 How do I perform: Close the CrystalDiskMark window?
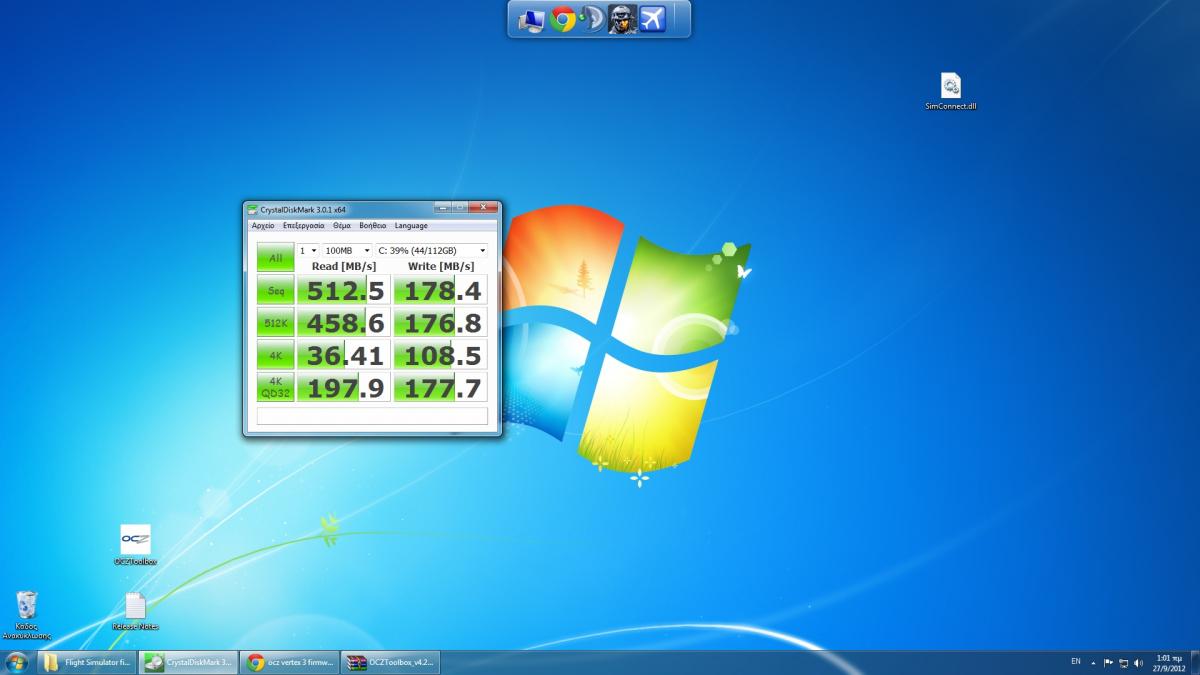tap(483, 208)
